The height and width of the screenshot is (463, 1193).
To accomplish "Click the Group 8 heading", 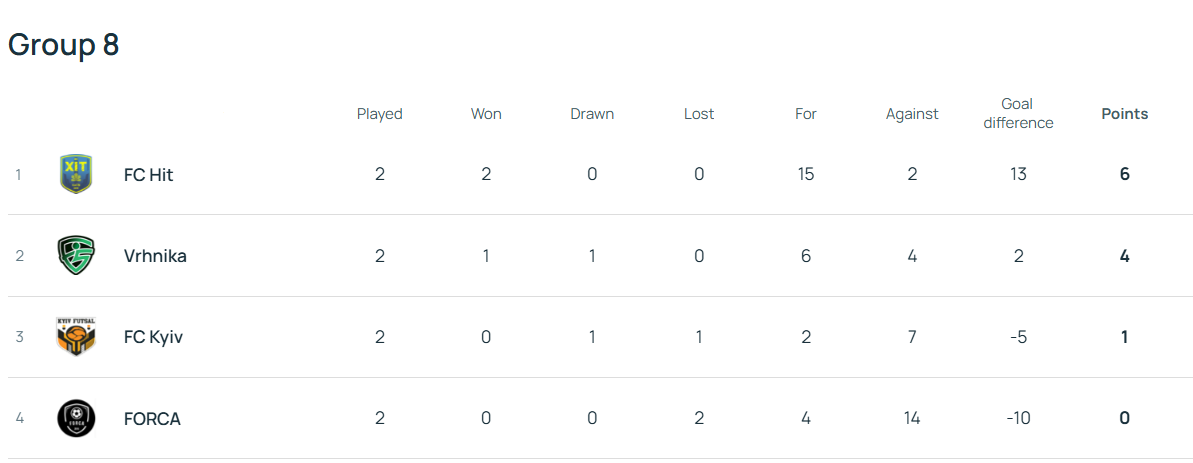I will click(64, 45).
